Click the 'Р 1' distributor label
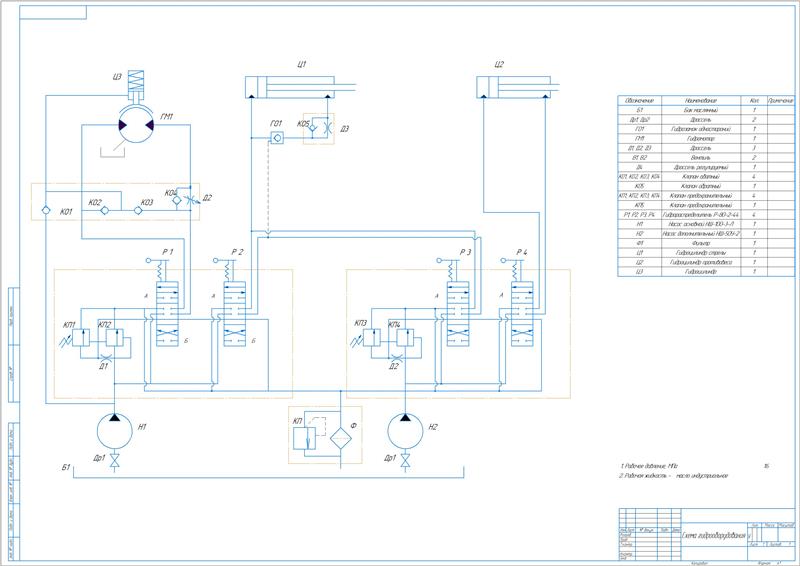Image resolution: width=800 pixels, height=566 pixels. (168, 252)
